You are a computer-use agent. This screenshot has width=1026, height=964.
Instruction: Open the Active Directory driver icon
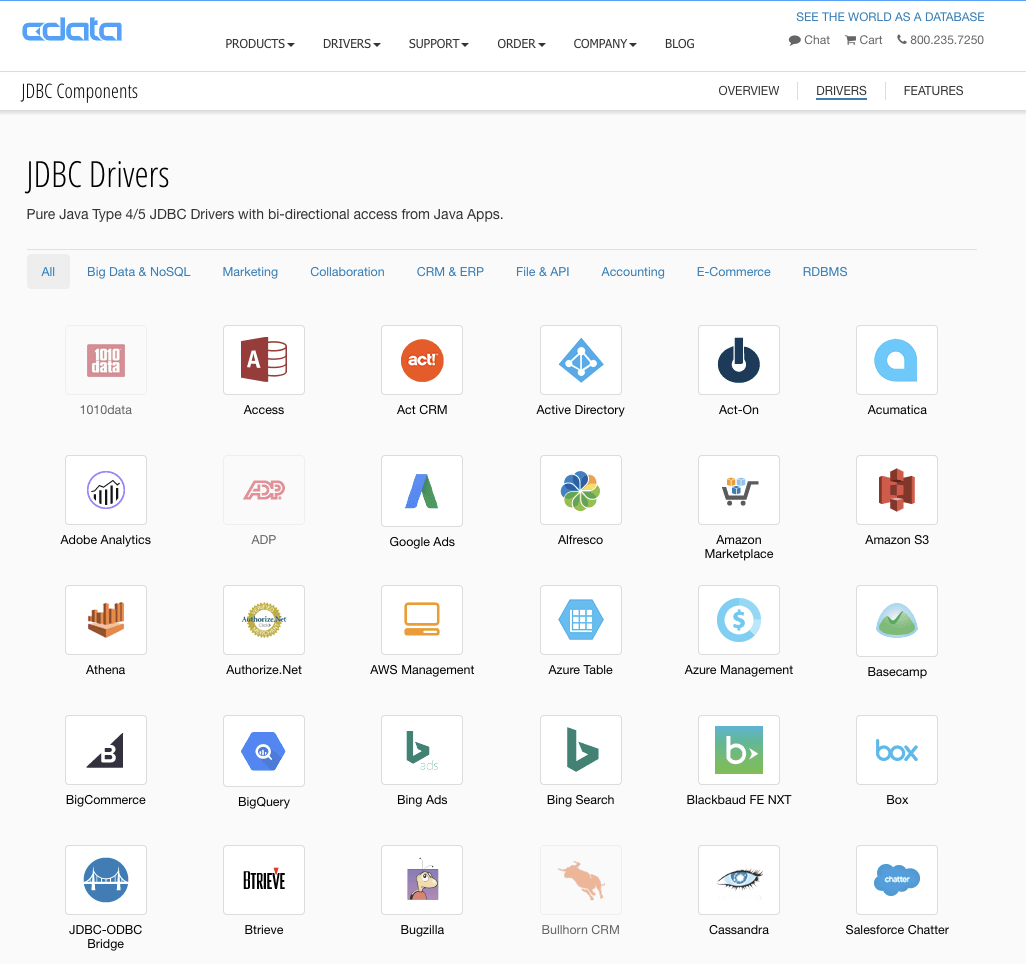pyautogui.click(x=580, y=360)
